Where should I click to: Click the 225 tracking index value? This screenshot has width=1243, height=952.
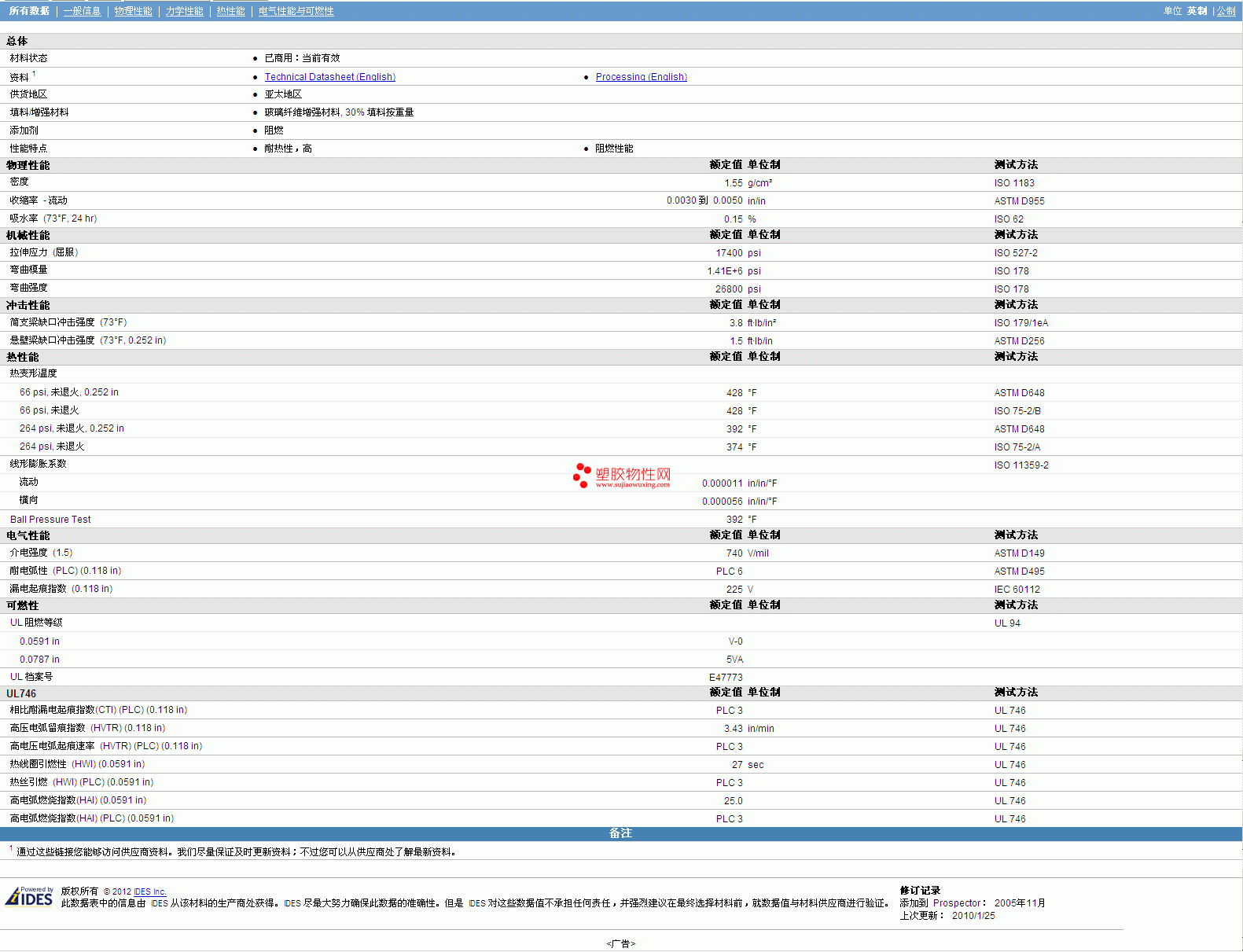coord(734,590)
